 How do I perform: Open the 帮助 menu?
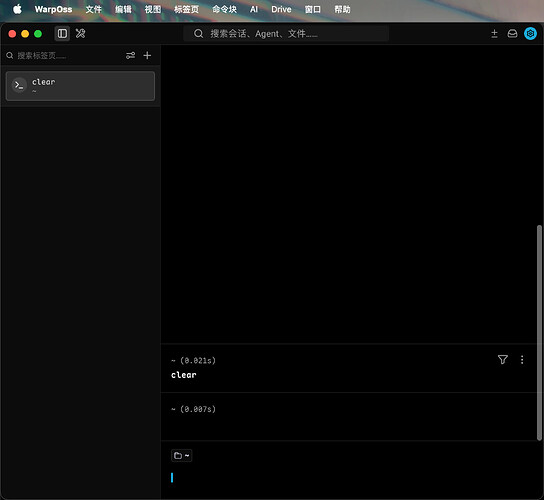[342, 9]
